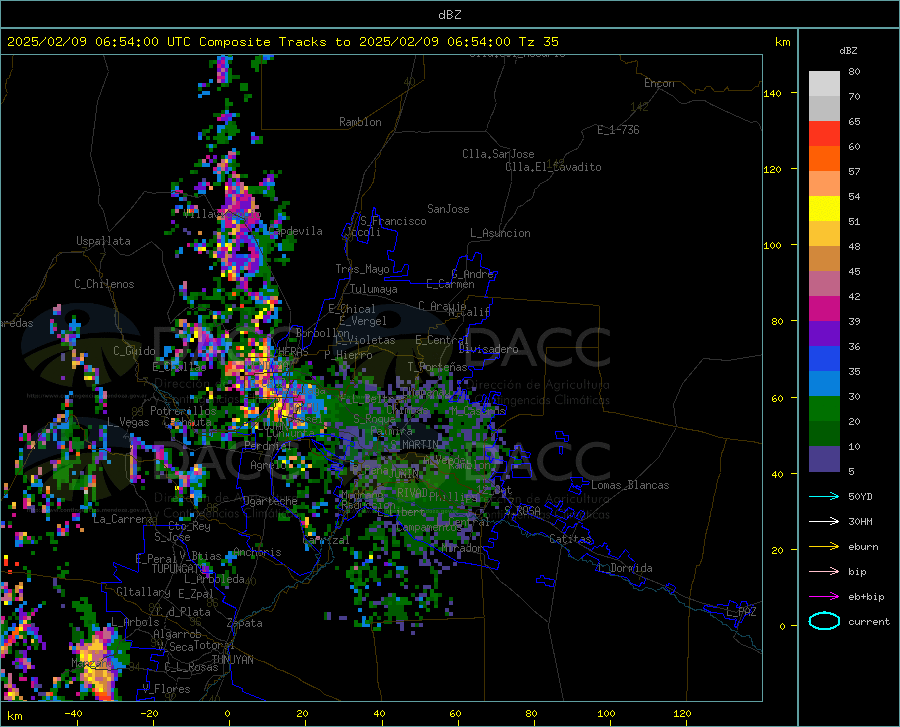Image resolution: width=900 pixels, height=727 pixels.
Task: Click the TUNUYAN label
Action: pos(232,660)
